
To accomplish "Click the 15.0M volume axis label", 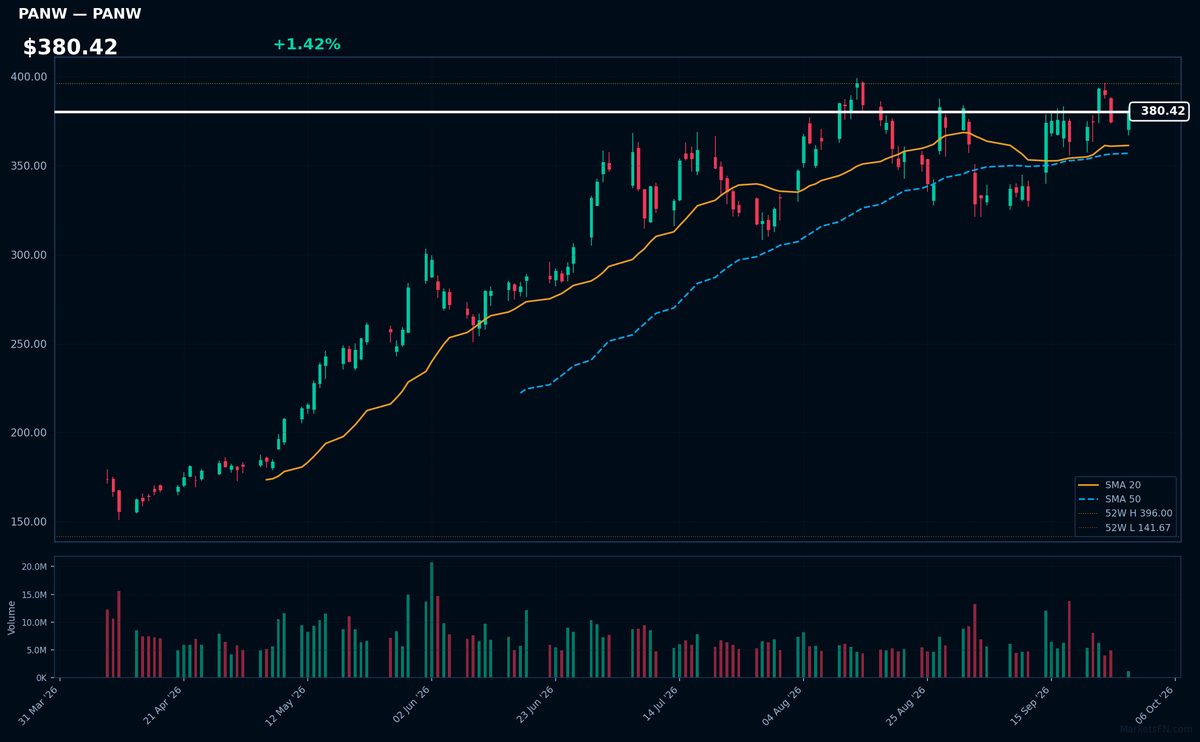I will tap(35, 595).
